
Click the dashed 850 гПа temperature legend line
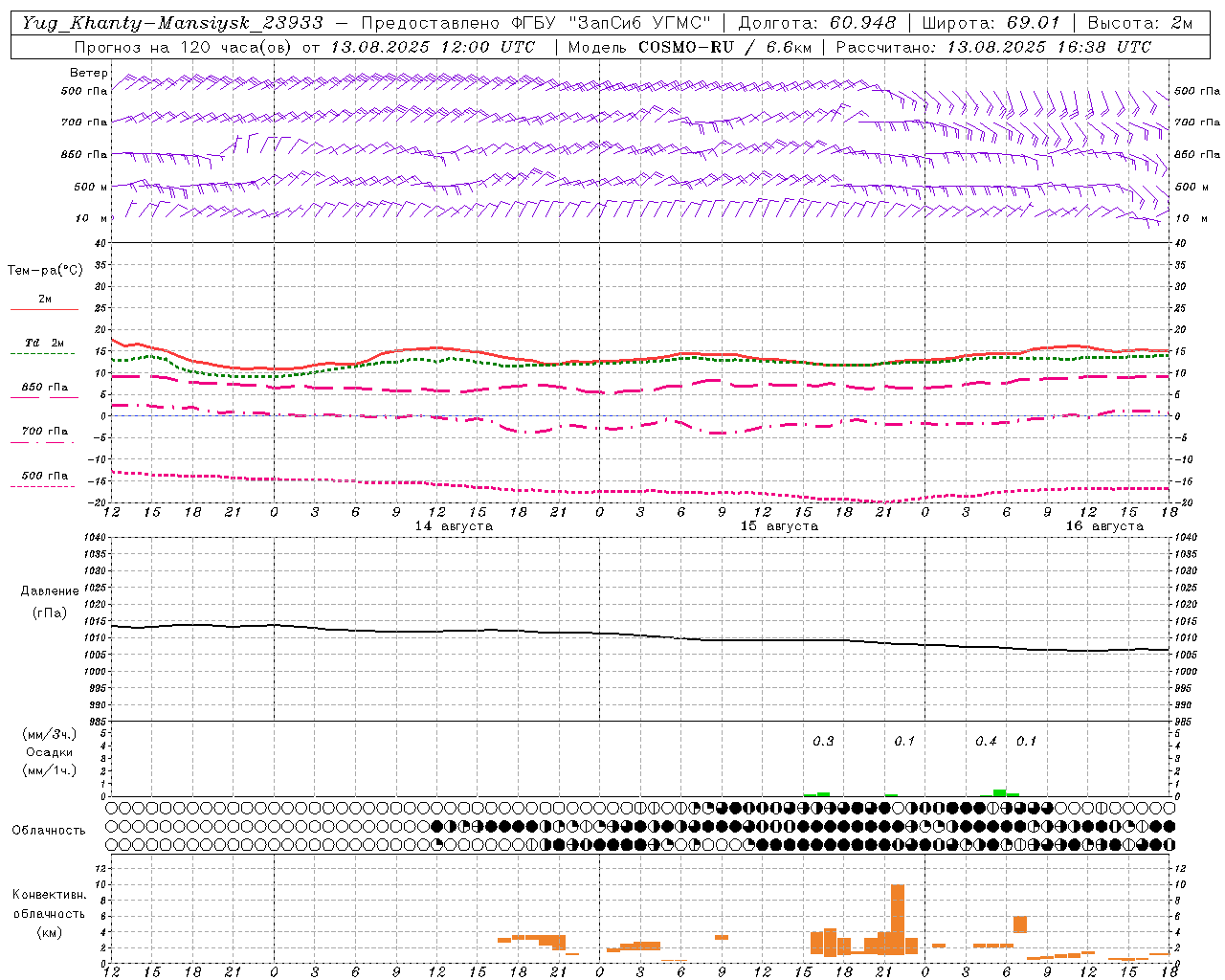(x=44, y=397)
